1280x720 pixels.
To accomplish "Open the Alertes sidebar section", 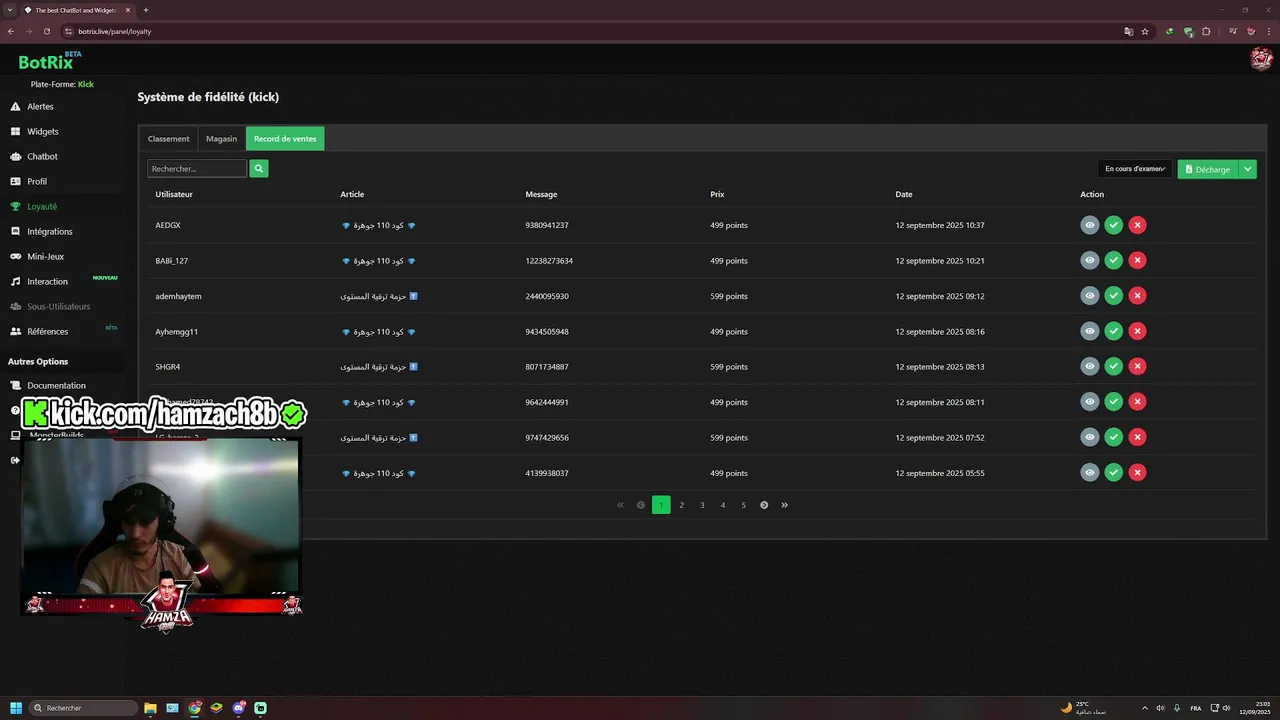I will coord(40,106).
